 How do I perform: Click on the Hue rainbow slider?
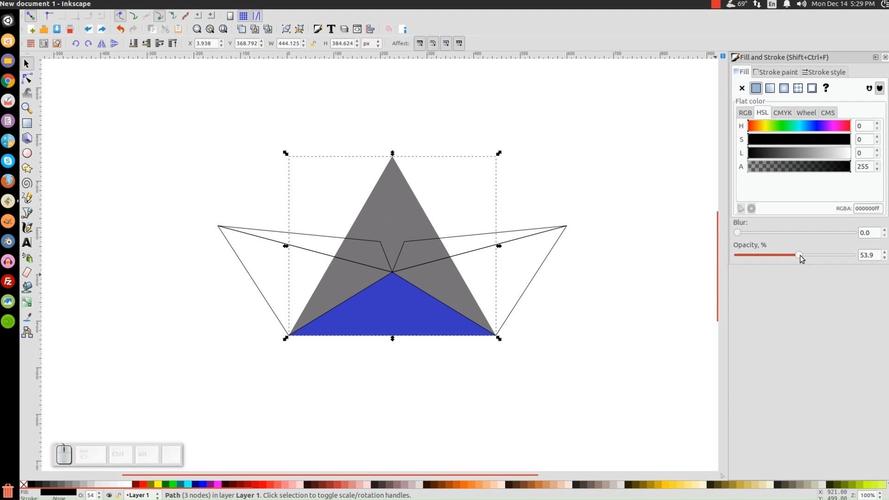[x=799, y=126]
